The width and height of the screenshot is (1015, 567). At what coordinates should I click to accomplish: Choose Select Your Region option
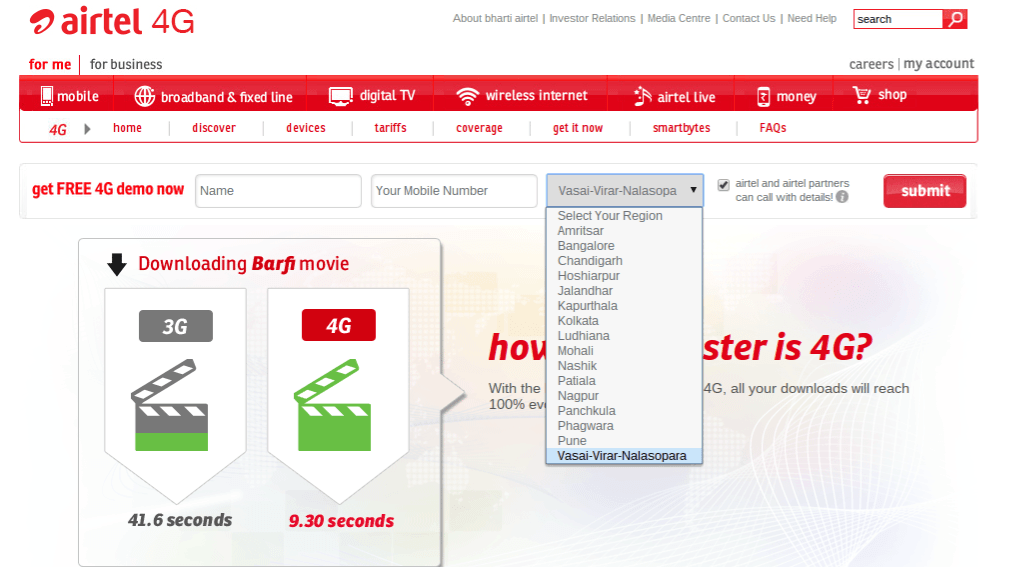[x=624, y=216]
